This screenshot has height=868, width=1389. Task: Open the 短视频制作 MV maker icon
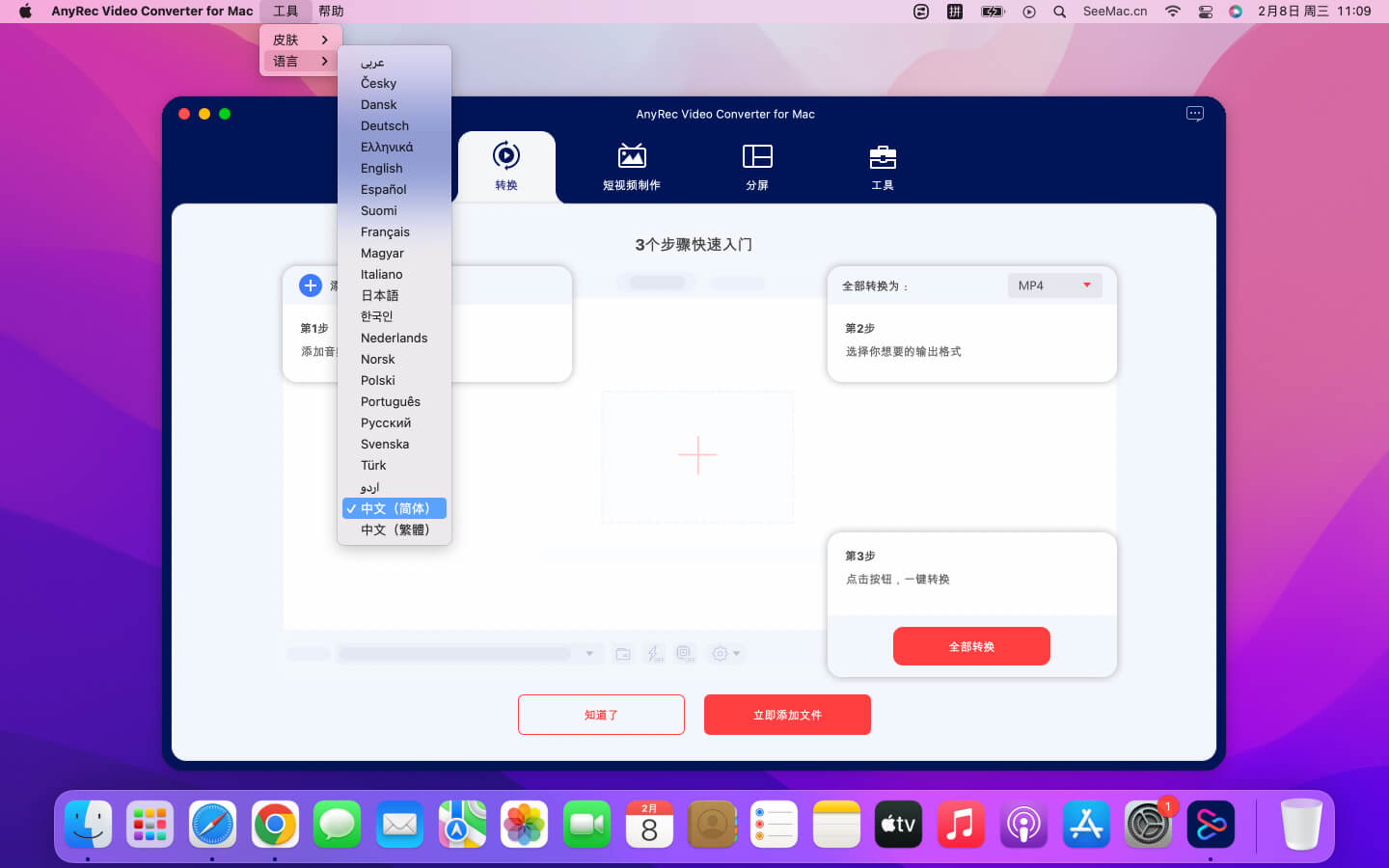tap(632, 156)
